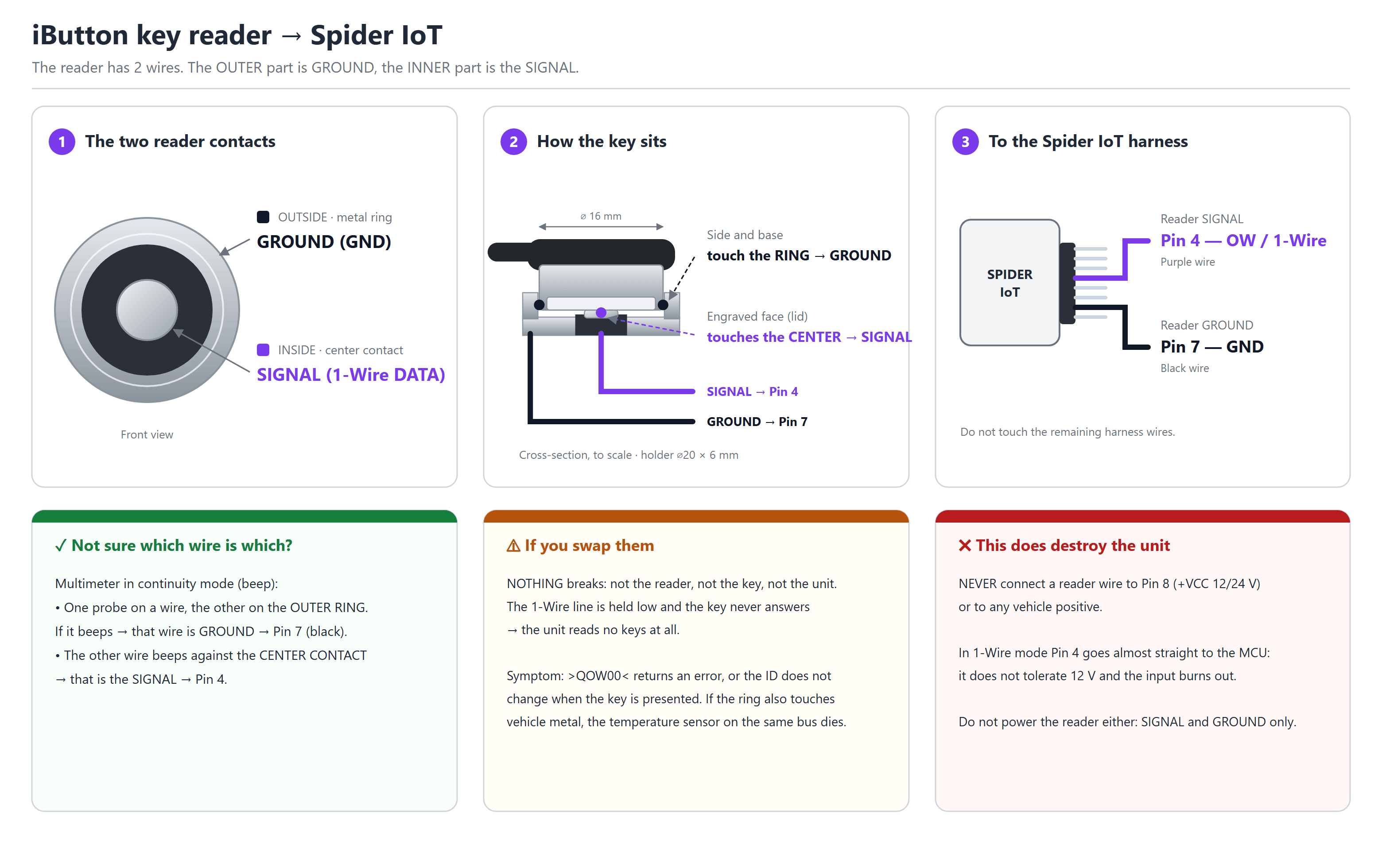Viewport: 1382px width, 868px height.
Task: Click the purple step 1 badge
Action: click(x=62, y=142)
